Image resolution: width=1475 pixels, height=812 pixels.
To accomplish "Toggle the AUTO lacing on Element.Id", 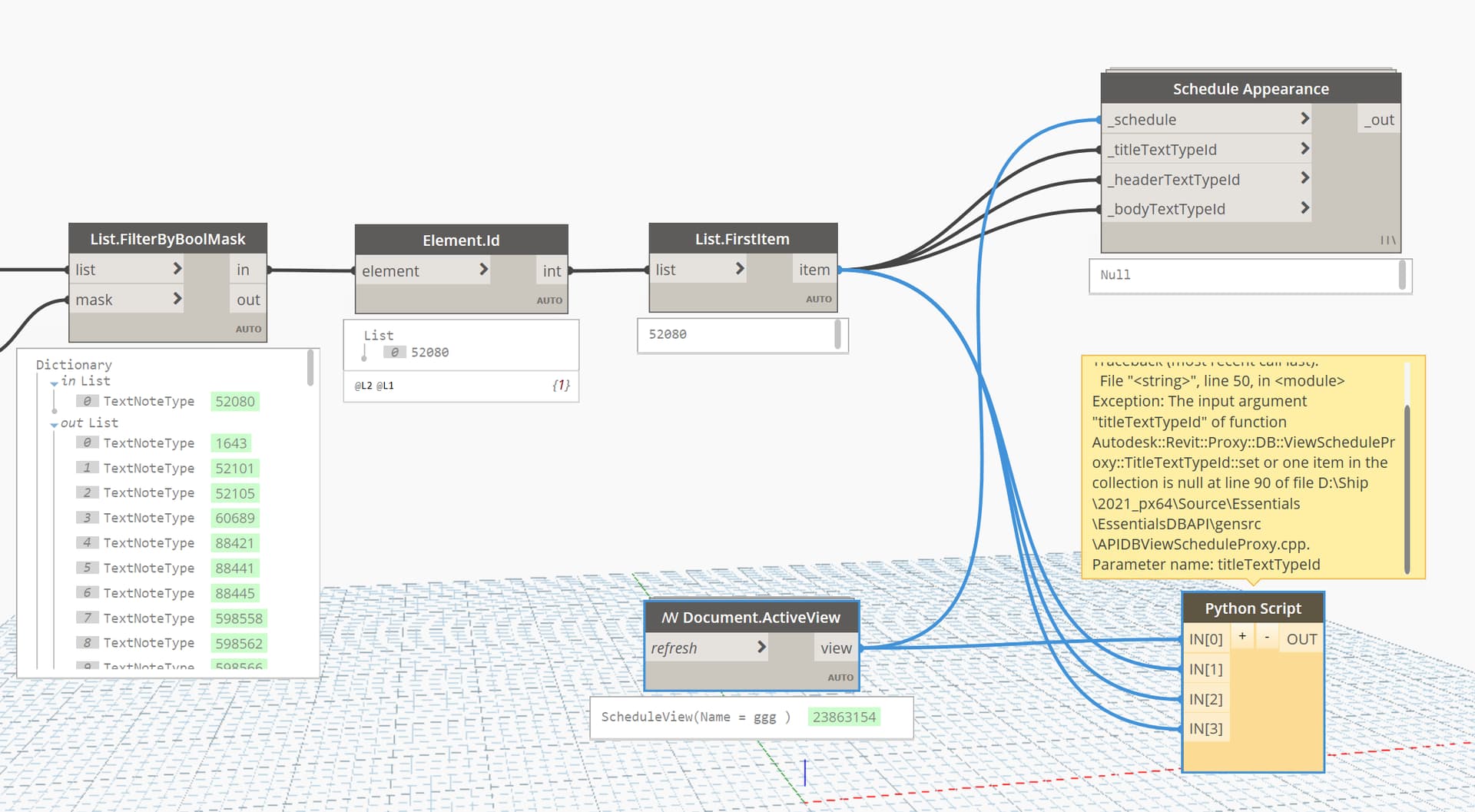I will [549, 300].
